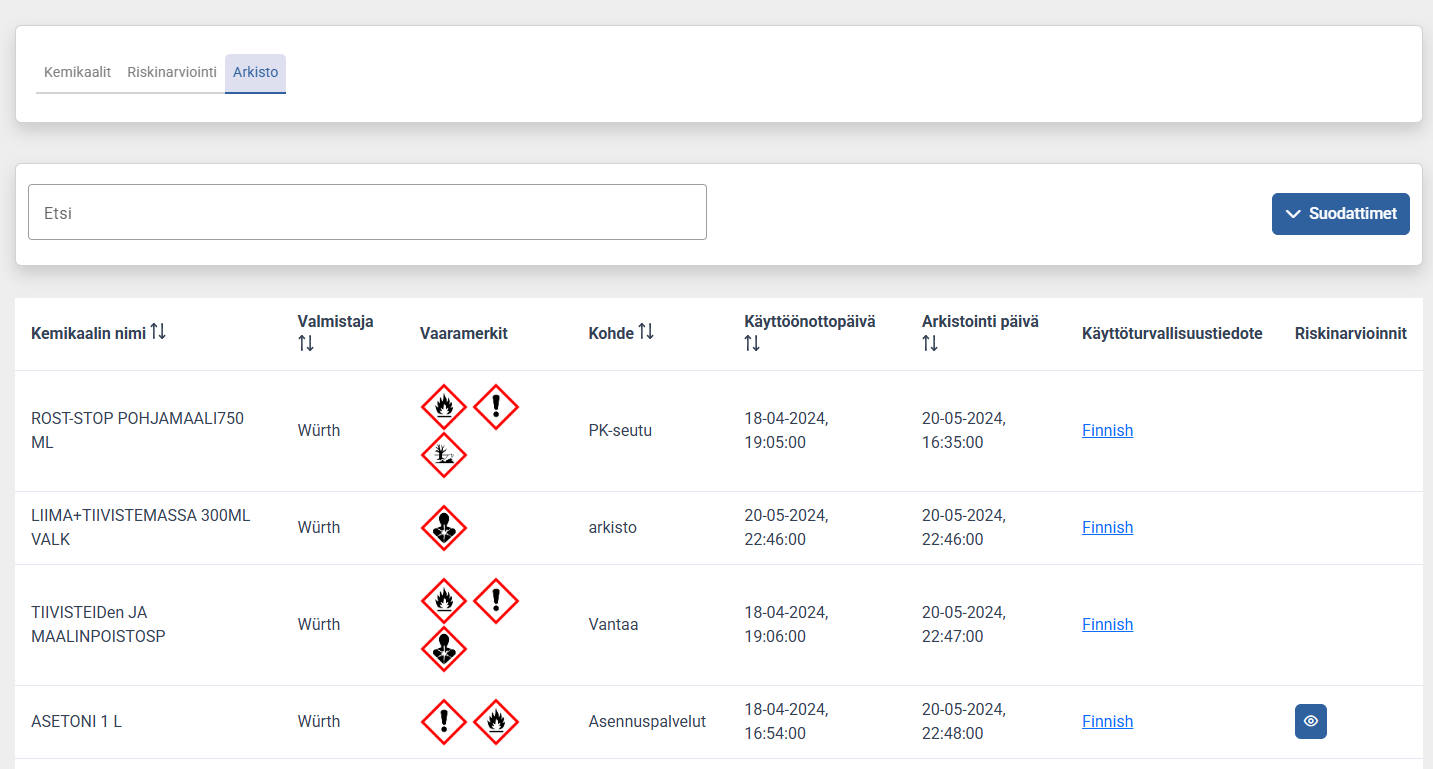Click exclamation hazard symbol for ROST-STOP POHJAMAALI
The width and height of the screenshot is (1433, 769).
coord(495,406)
